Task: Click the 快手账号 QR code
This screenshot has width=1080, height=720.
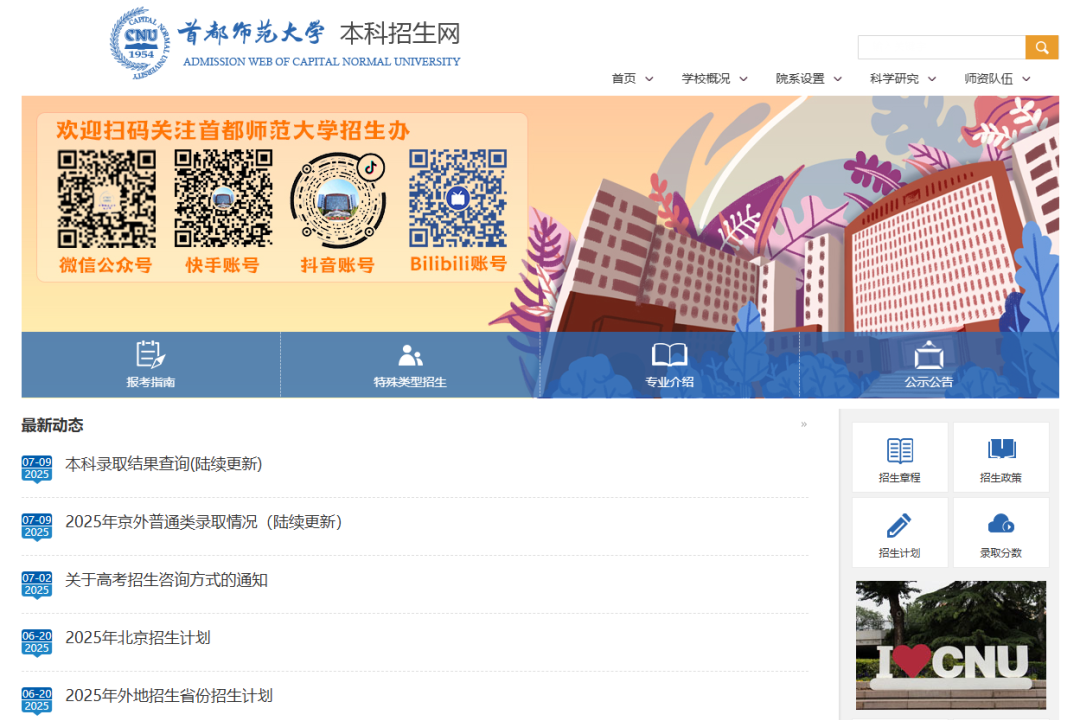Action: point(223,198)
